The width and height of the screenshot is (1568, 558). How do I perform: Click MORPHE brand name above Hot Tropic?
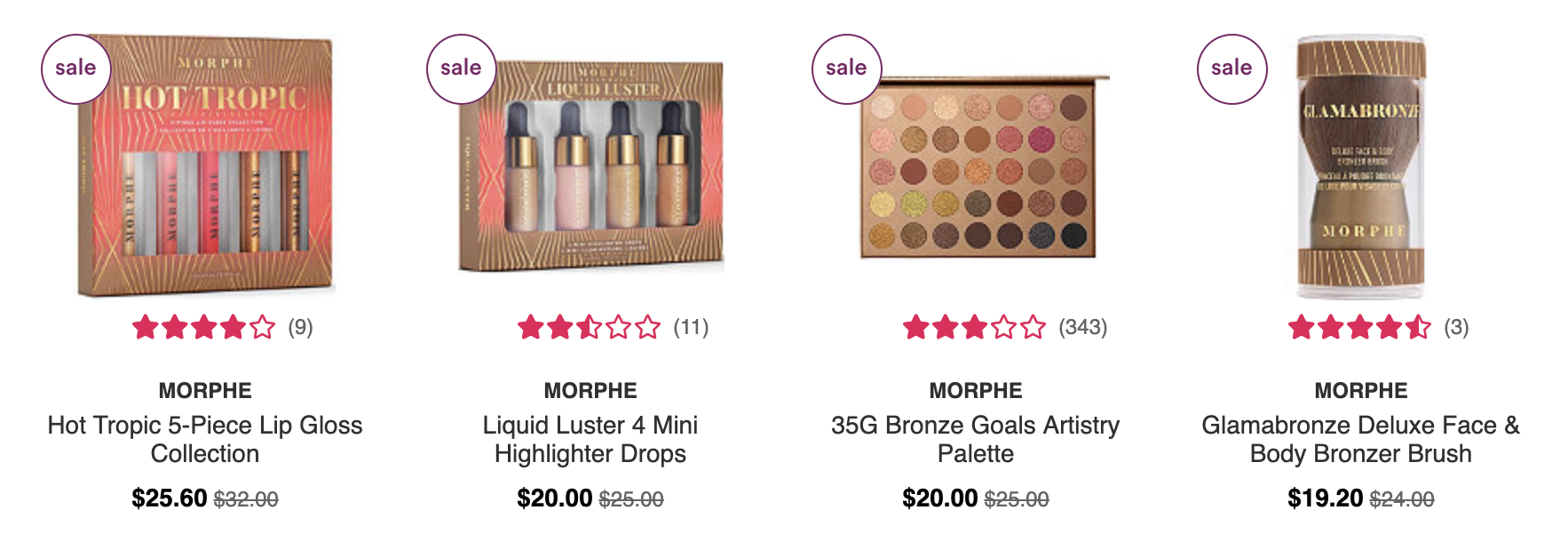(205, 390)
